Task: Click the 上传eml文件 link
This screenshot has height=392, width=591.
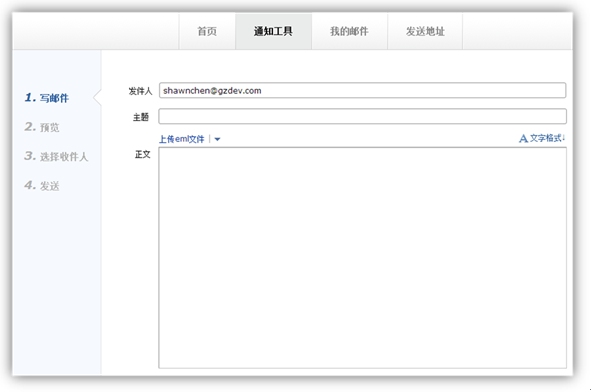Action: tap(182, 139)
